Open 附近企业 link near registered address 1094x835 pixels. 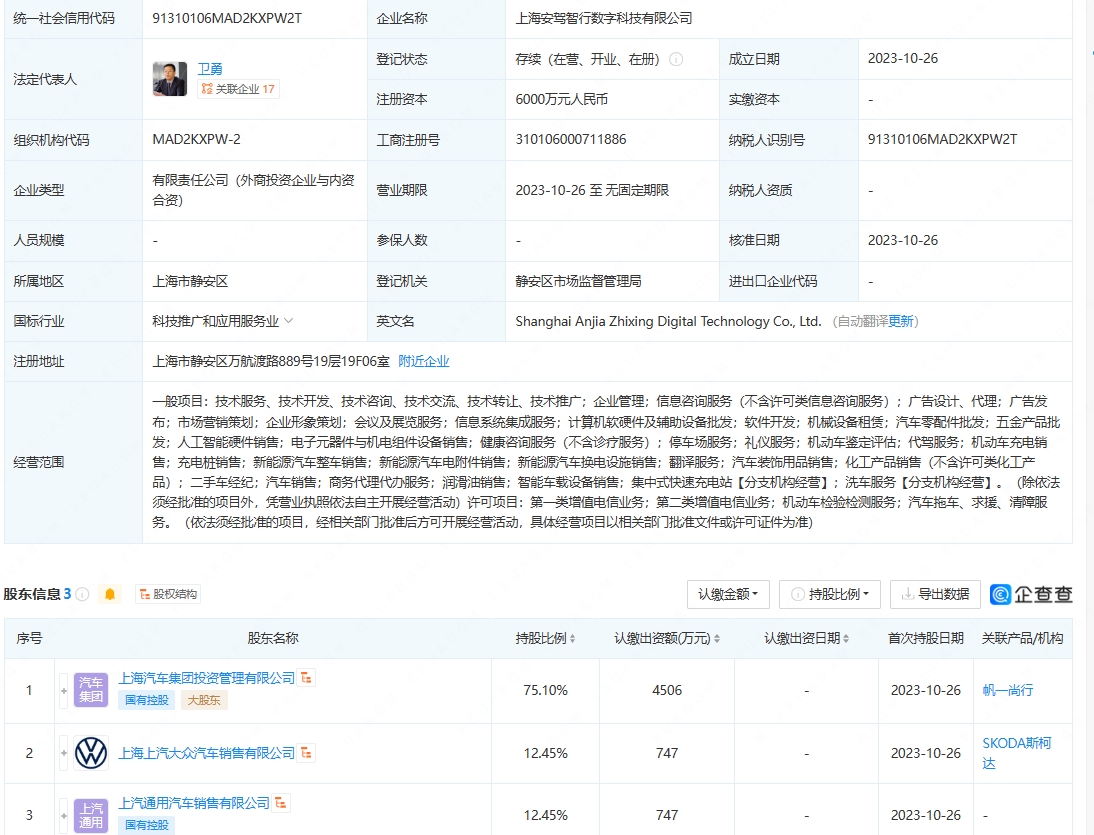(x=424, y=361)
